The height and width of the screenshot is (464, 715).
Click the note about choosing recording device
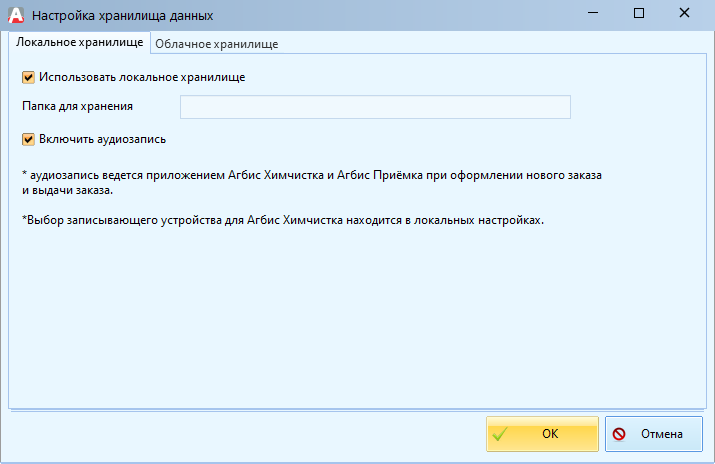(x=282, y=221)
